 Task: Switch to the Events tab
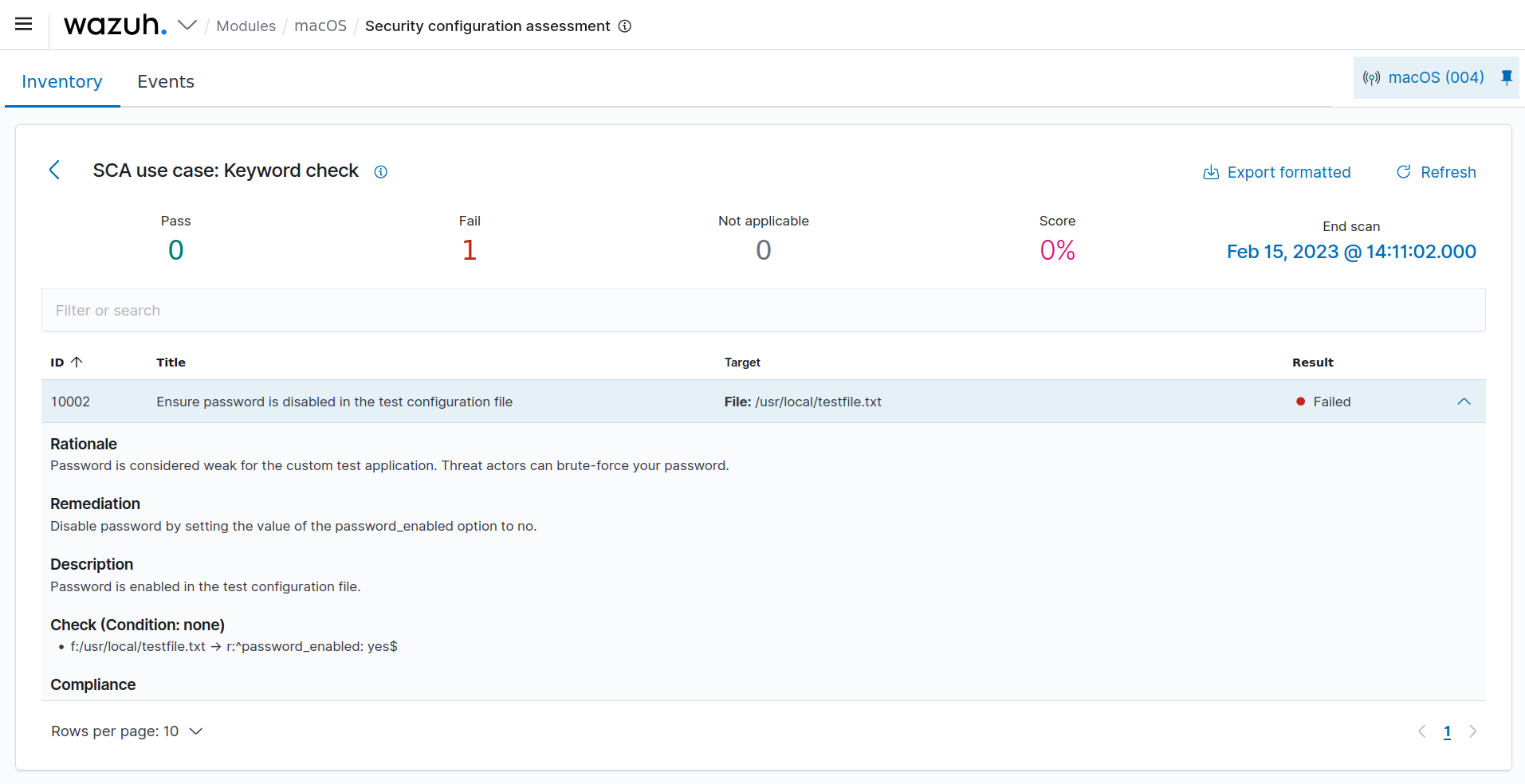165,81
